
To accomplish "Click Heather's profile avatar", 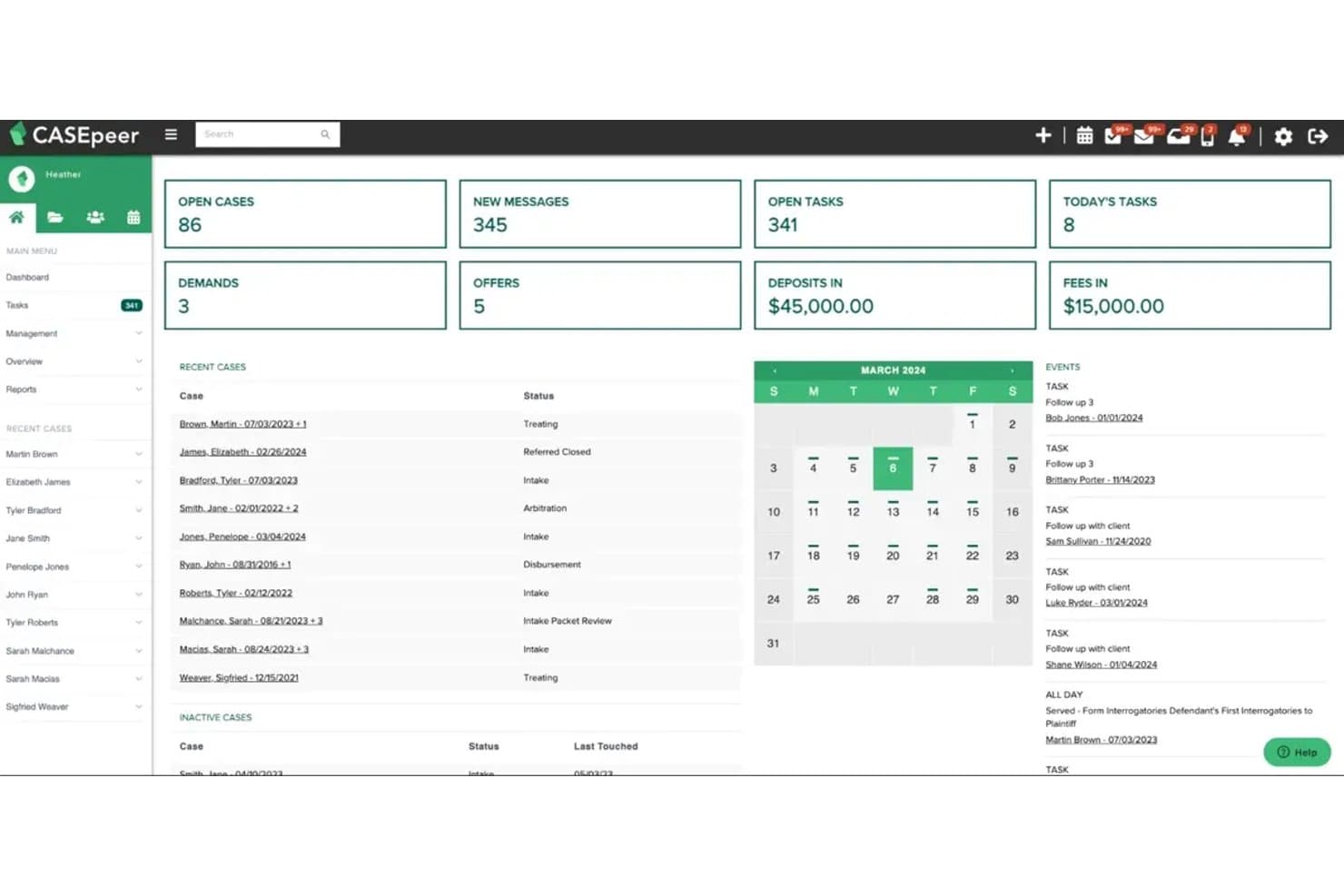I will [x=22, y=179].
